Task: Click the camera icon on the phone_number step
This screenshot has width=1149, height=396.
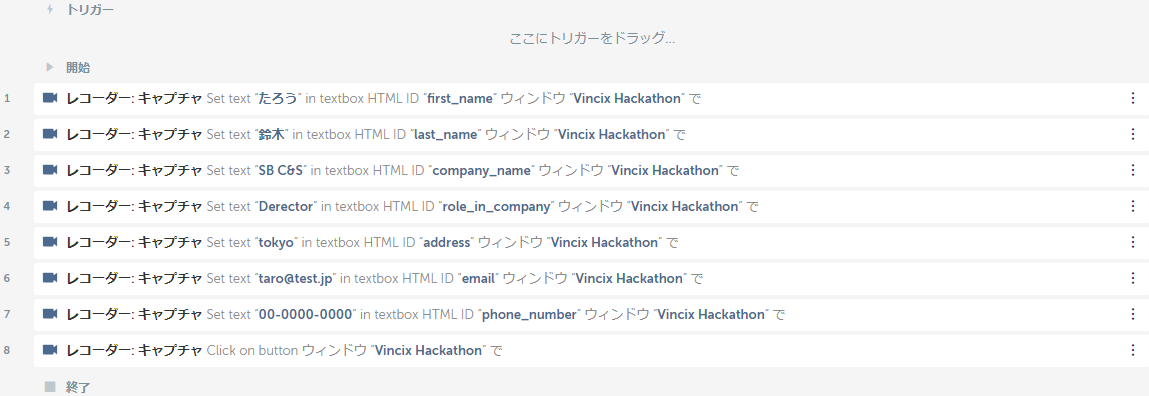Action: click(x=50, y=314)
